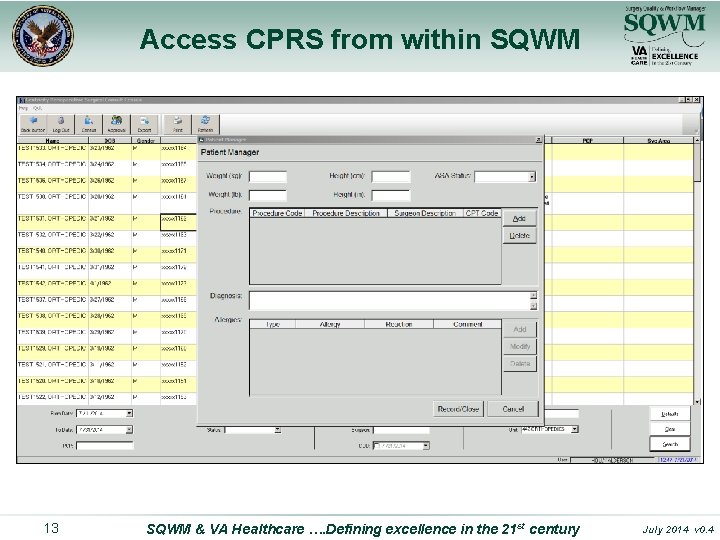Open the From Date dropdown
This screenshot has height=540, width=720.
tap(129, 413)
